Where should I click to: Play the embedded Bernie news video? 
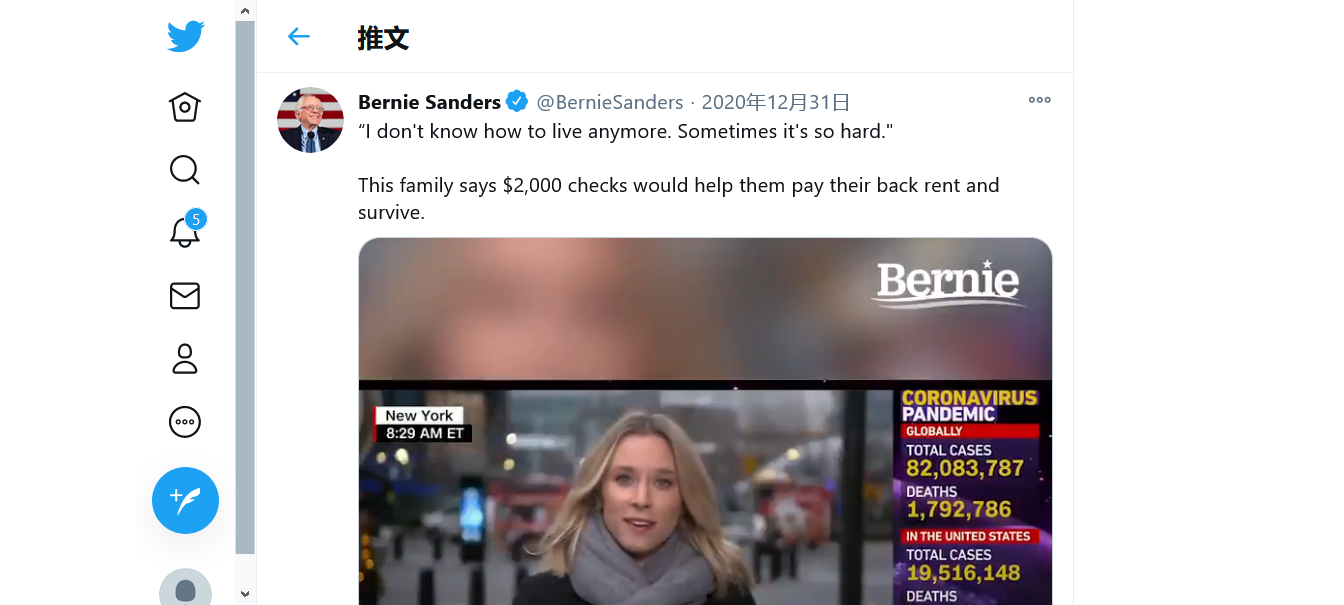(x=705, y=421)
